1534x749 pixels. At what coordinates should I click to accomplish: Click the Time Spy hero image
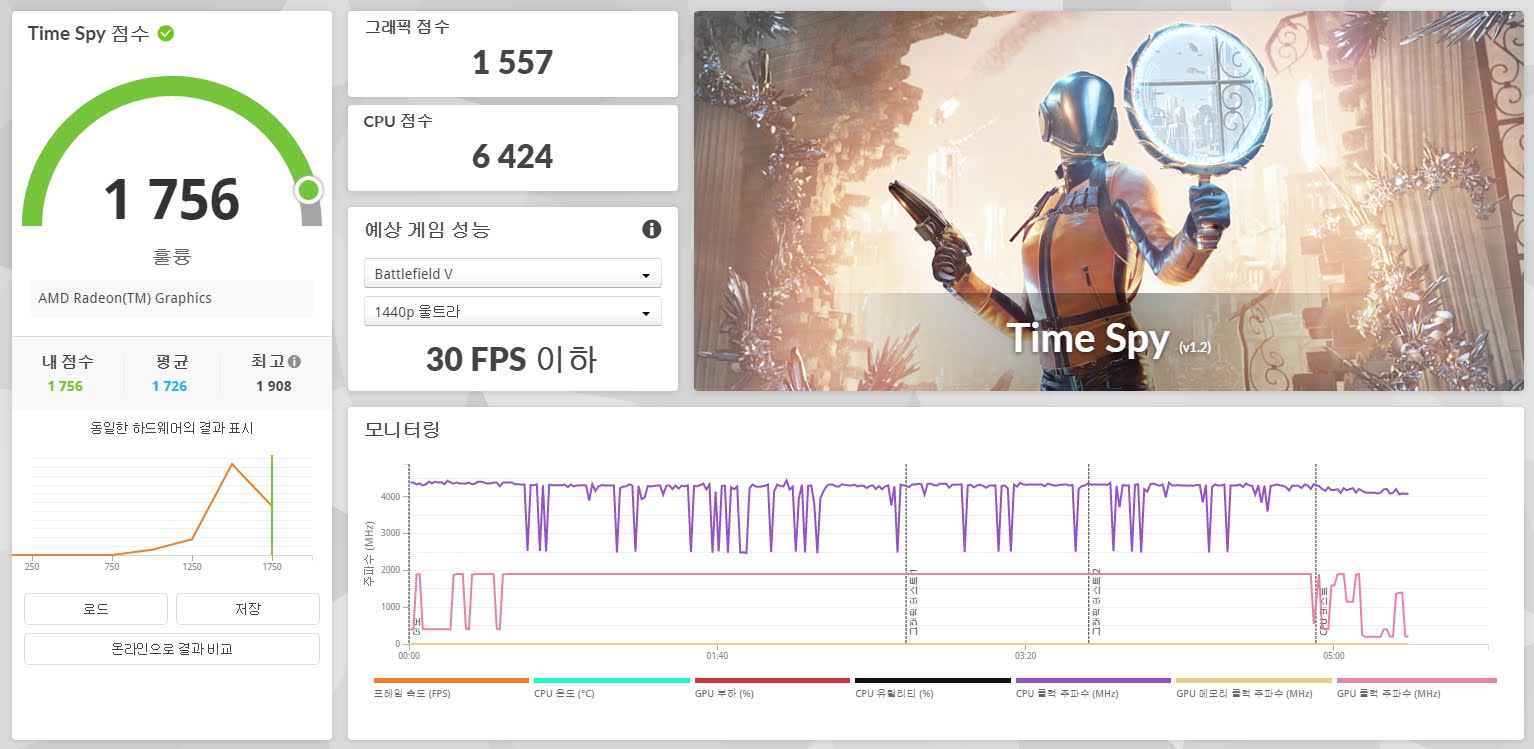[x=1108, y=201]
